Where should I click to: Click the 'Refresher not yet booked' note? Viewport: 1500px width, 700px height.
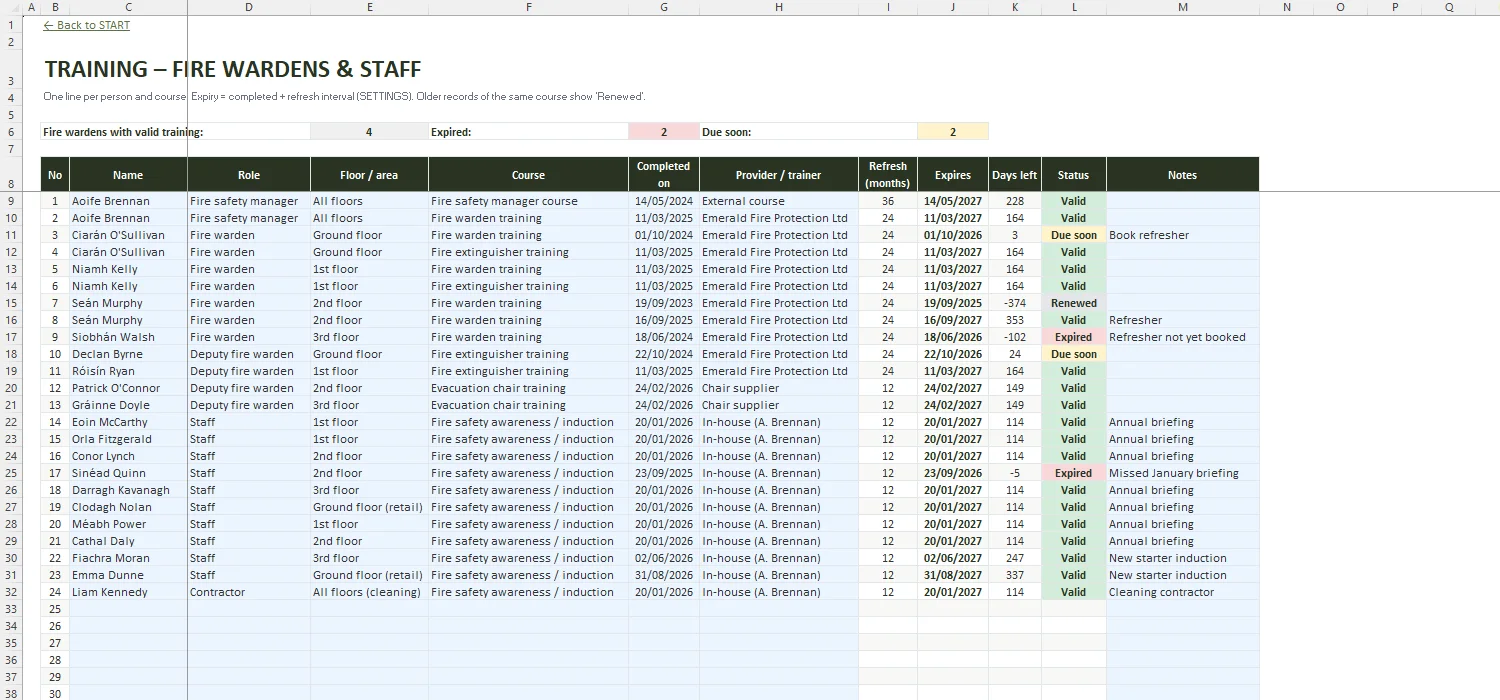[1182, 337]
